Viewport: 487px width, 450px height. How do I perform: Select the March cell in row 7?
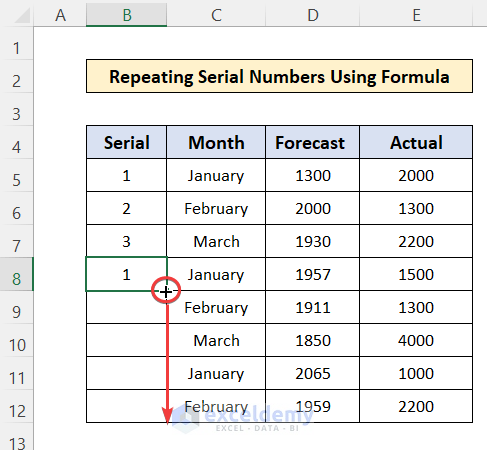pyautogui.click(x=216, y=241)
